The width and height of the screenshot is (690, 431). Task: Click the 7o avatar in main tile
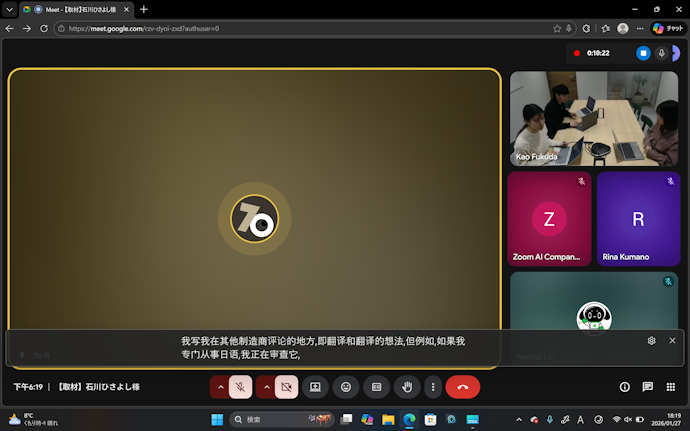point(254,219)
